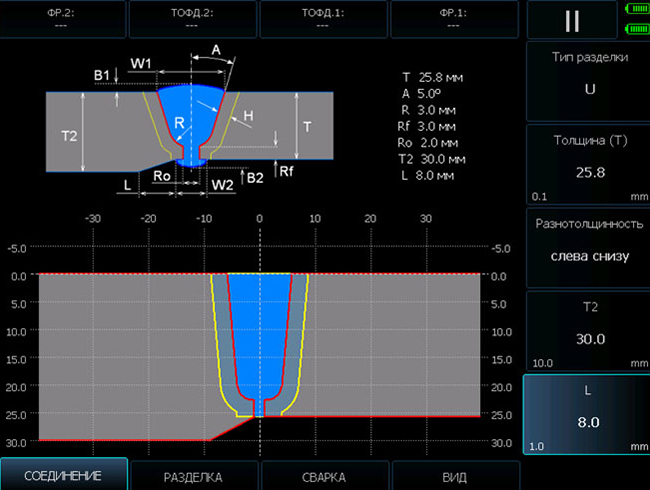The height and width of the screenshot is (490, 650).
Task: Switch to the ВИД tab
Action: click(x=455, y=476)
